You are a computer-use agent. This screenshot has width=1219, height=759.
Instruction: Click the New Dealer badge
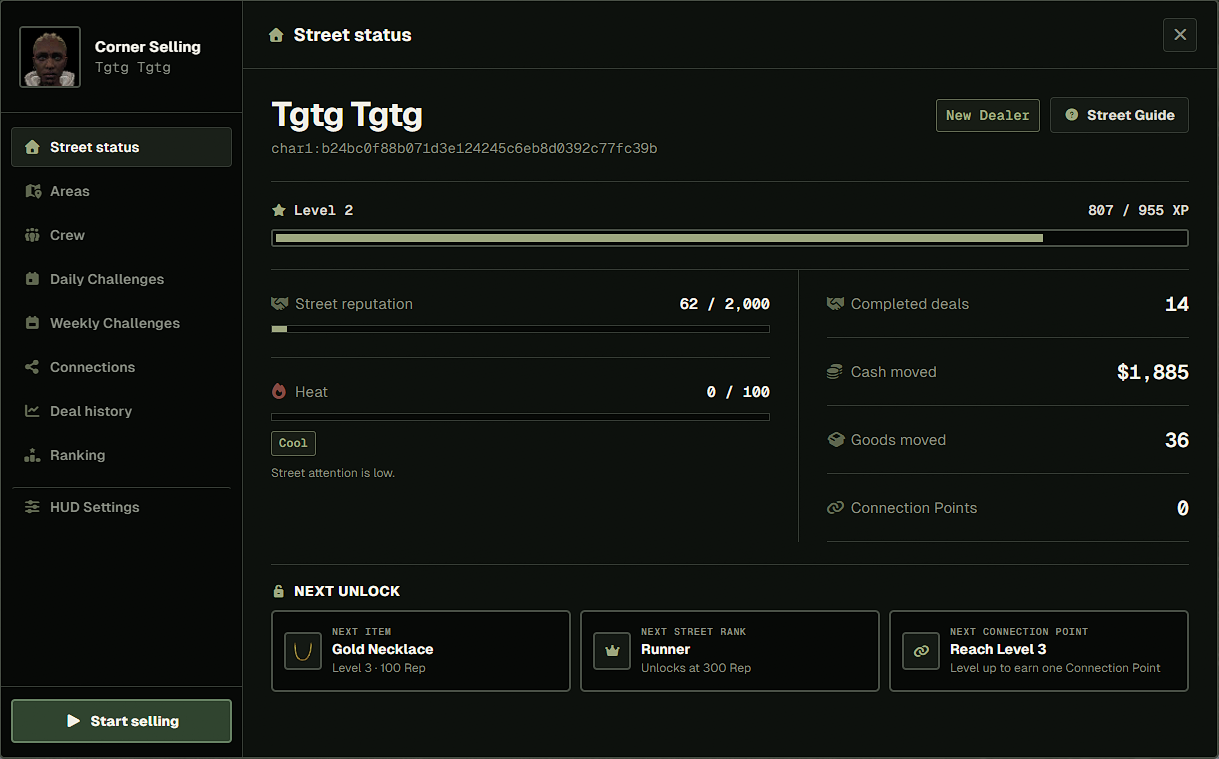coord(988,115)
